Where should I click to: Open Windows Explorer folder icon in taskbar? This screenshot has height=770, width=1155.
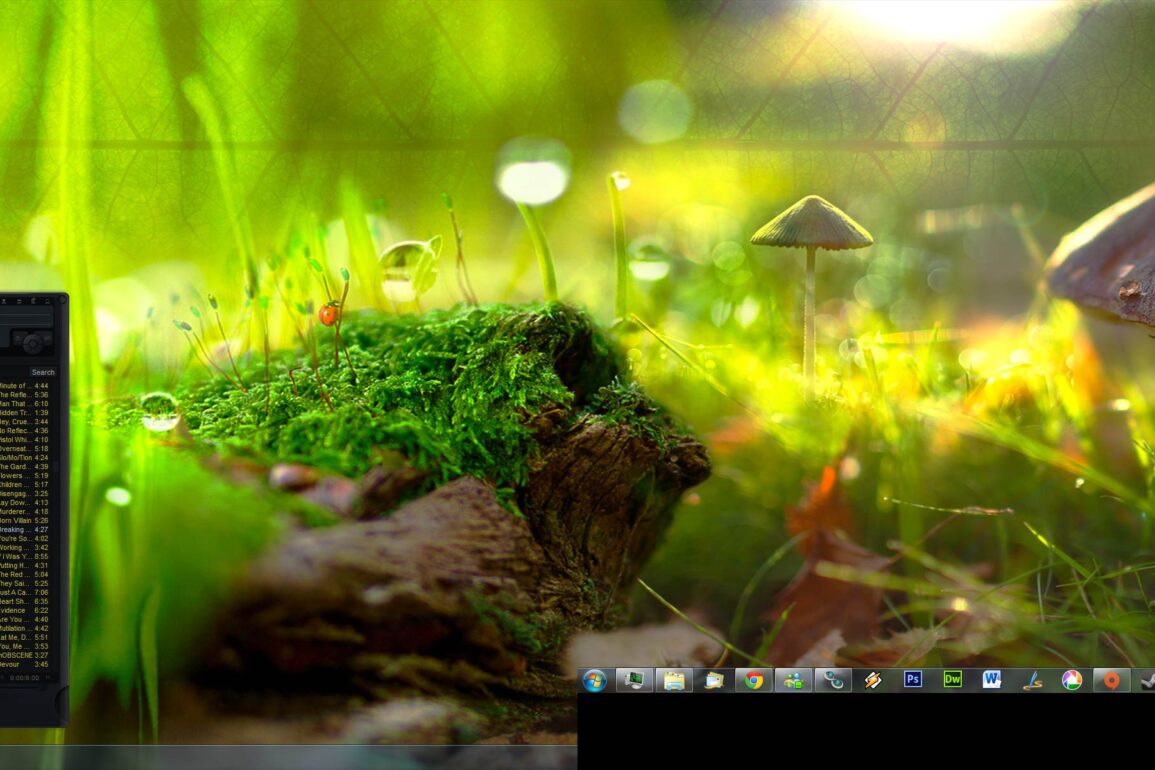click(x=674, y=680)
